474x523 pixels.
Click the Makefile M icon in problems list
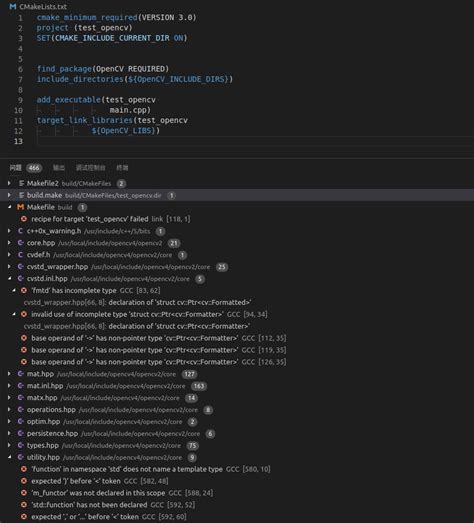[x=21, y=207]
